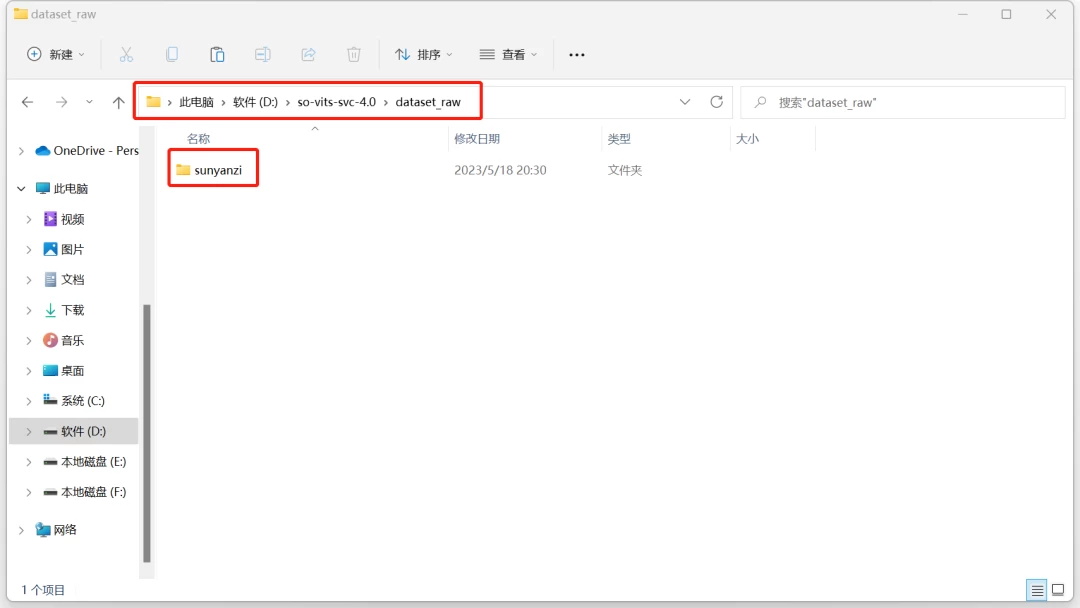The width and height of the screenshot is (1080, 608).
Task: Expand the OneDrive tree node
Action: (x=21, y=151)
